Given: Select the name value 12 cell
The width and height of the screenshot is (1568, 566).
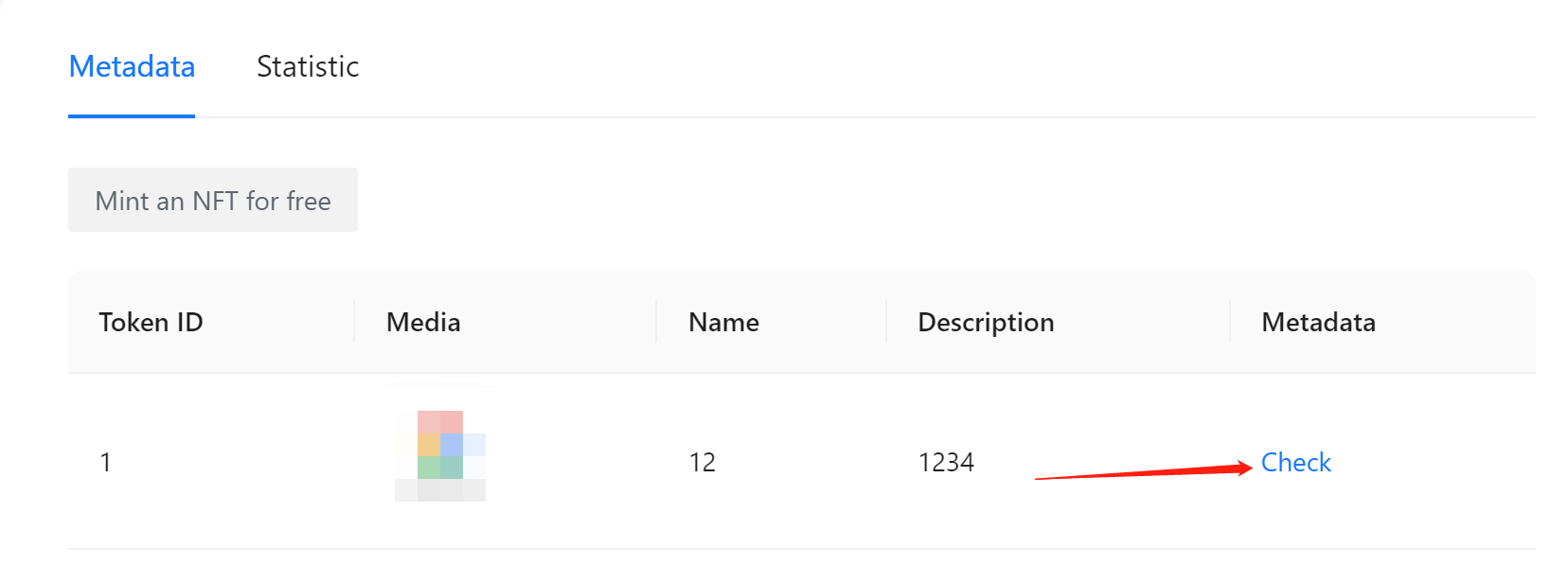Looking at the screenshot, I should tap(702, 462).
